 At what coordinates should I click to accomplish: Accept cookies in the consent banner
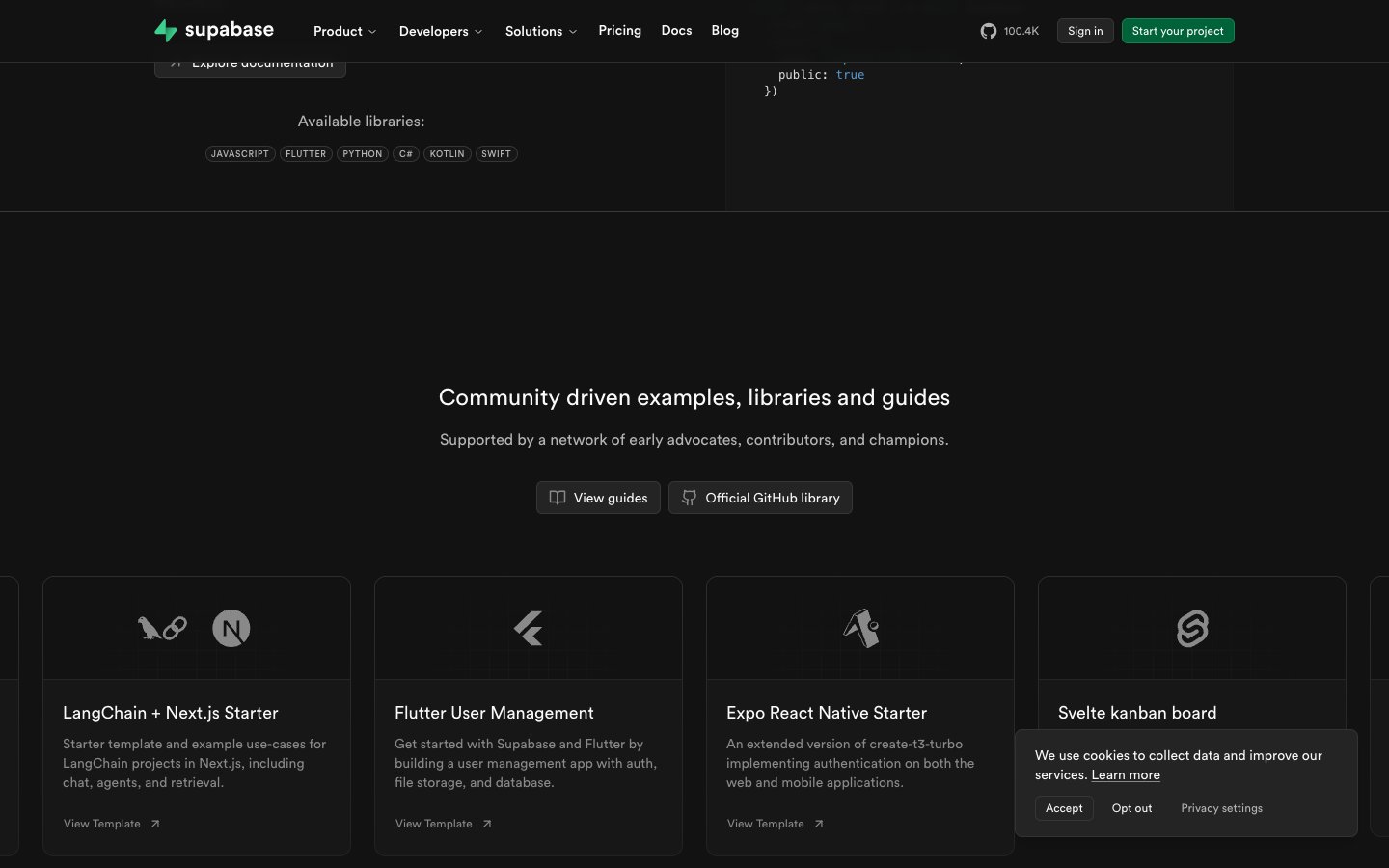click(1063, 808)
